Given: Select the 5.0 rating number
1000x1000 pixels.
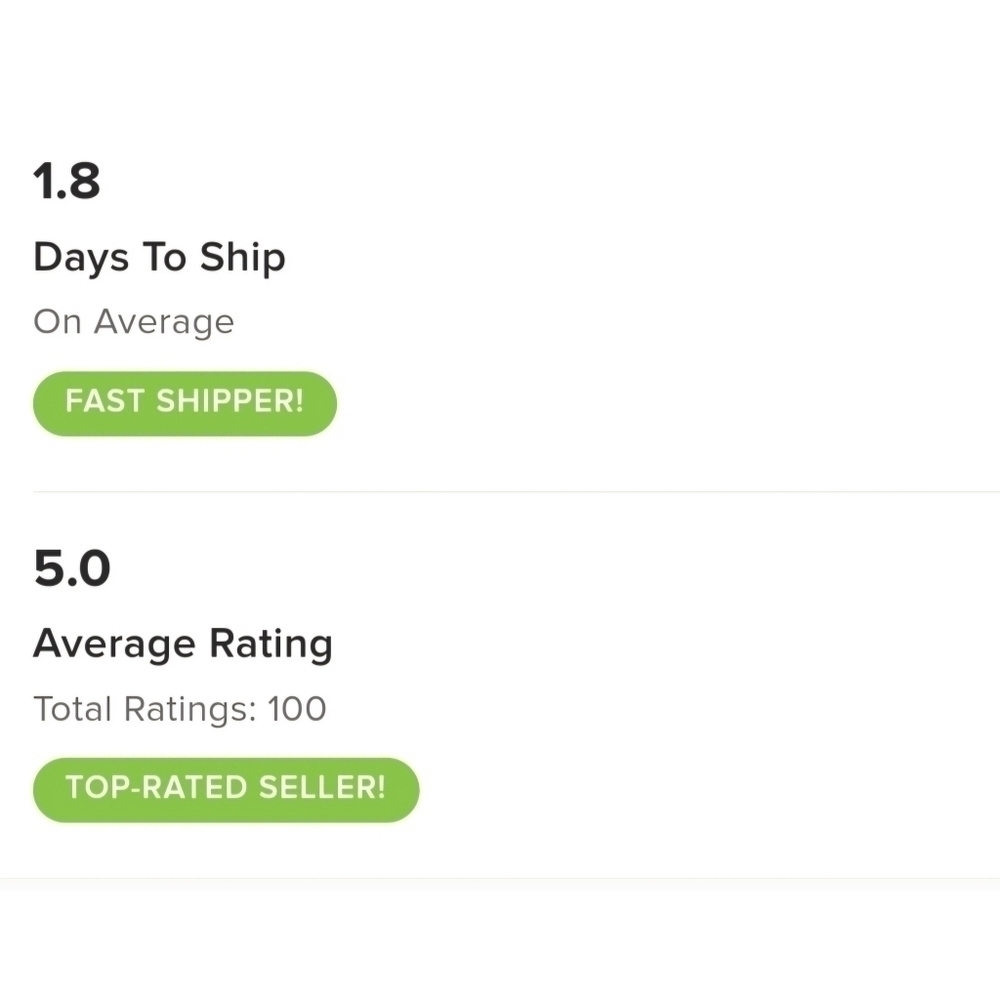Looking at the screenshot, I should 71,569.
